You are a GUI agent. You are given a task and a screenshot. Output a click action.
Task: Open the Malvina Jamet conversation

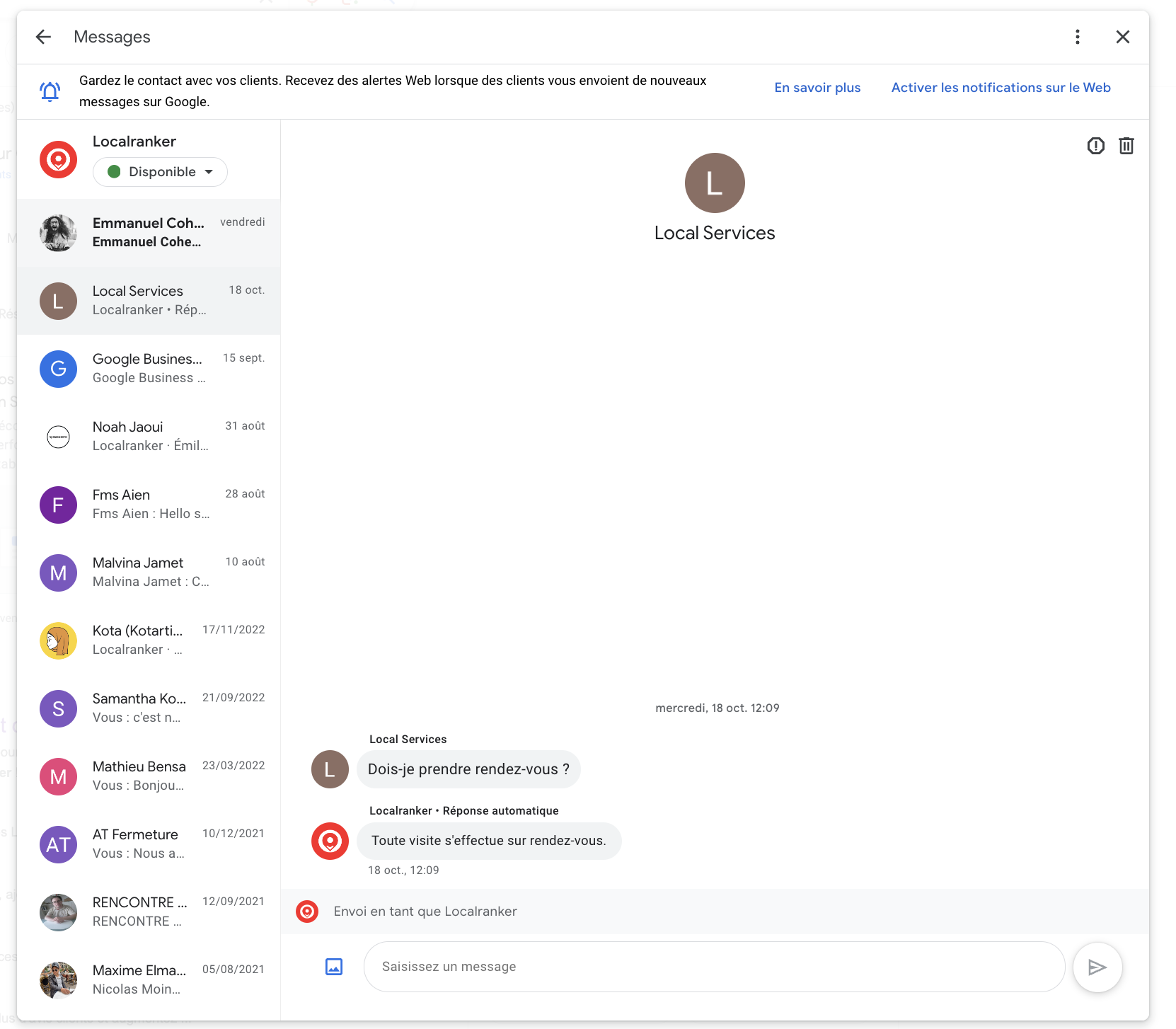(149, 573)
